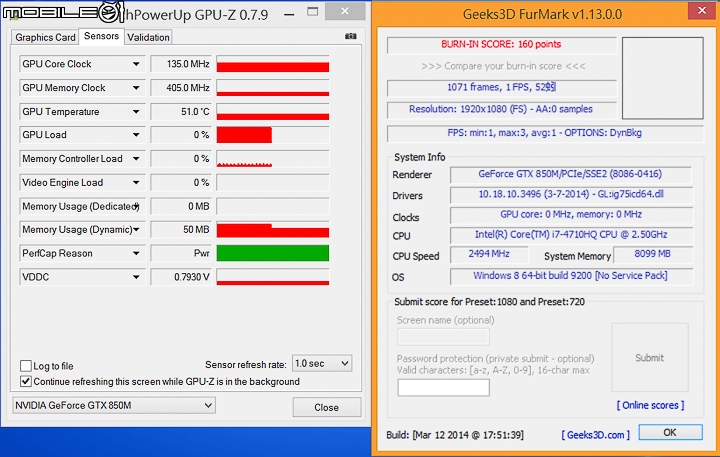This screenshot has height=457, width=720.
Task: Click the 51.0 °C temperature value
Action: 181,112
